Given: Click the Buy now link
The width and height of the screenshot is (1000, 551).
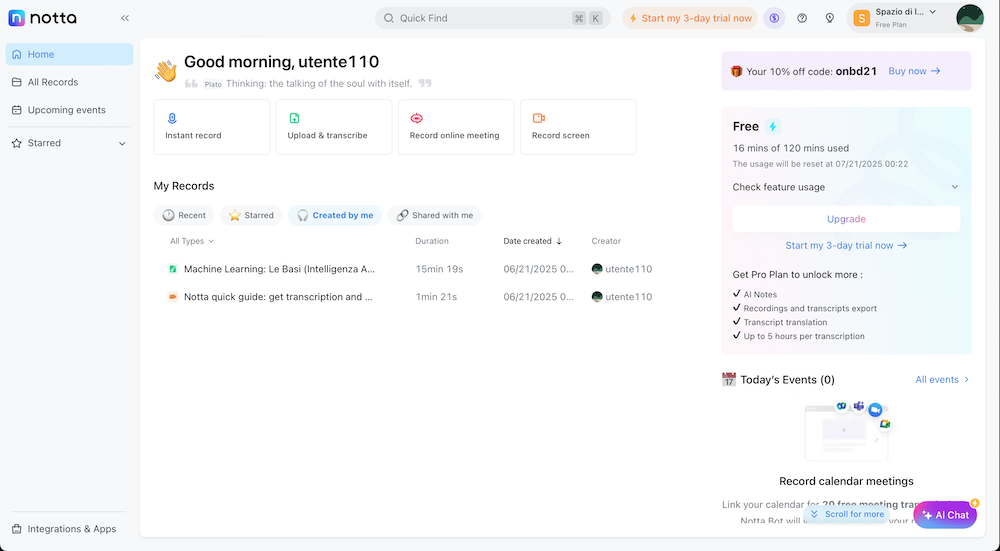Looking at the screenshot, I should tap(914, 71).
